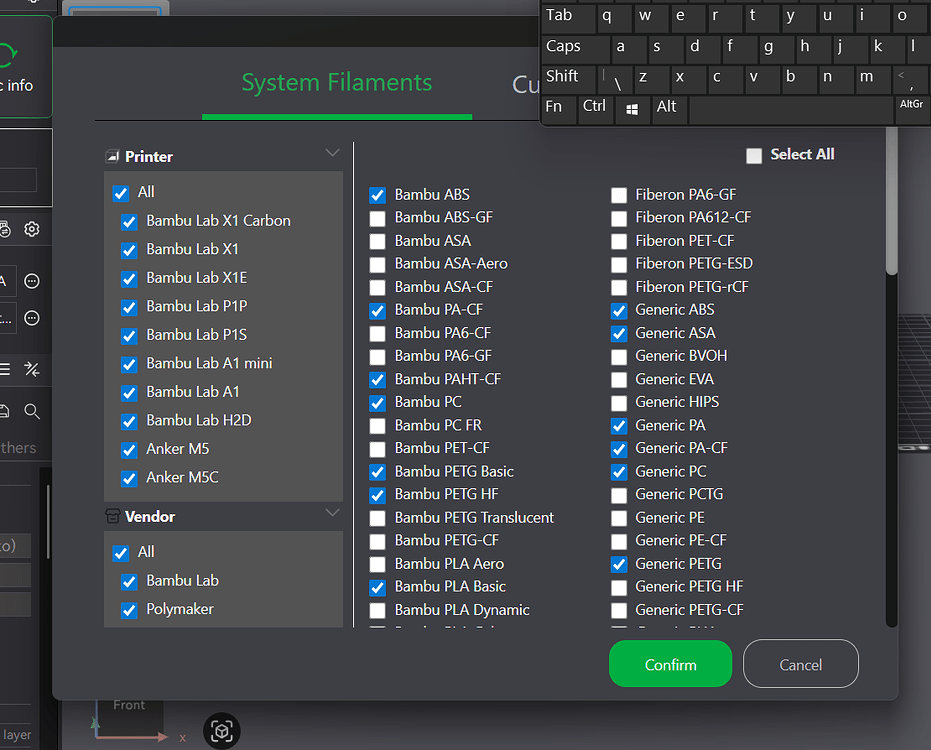Check Bambu ABS-GF filament

(x=377, y=219)
